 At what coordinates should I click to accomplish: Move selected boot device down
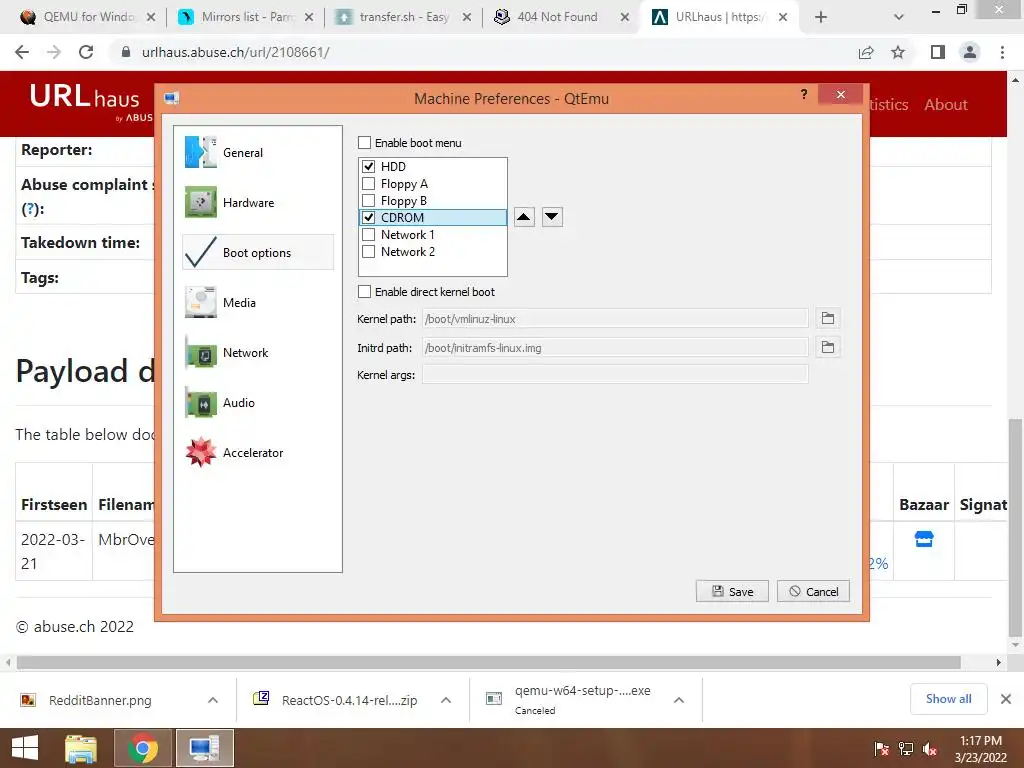(552, 217)
